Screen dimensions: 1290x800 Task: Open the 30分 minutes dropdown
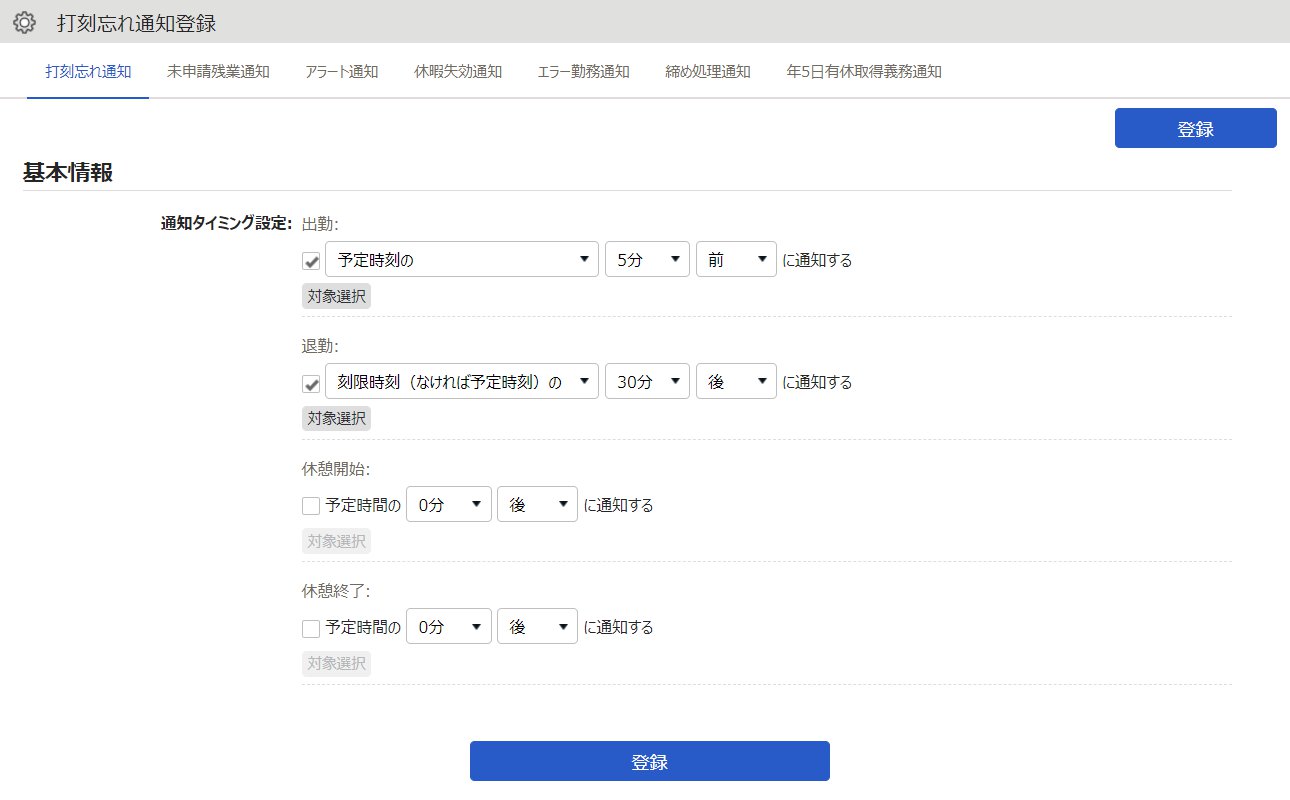point(648,381)
